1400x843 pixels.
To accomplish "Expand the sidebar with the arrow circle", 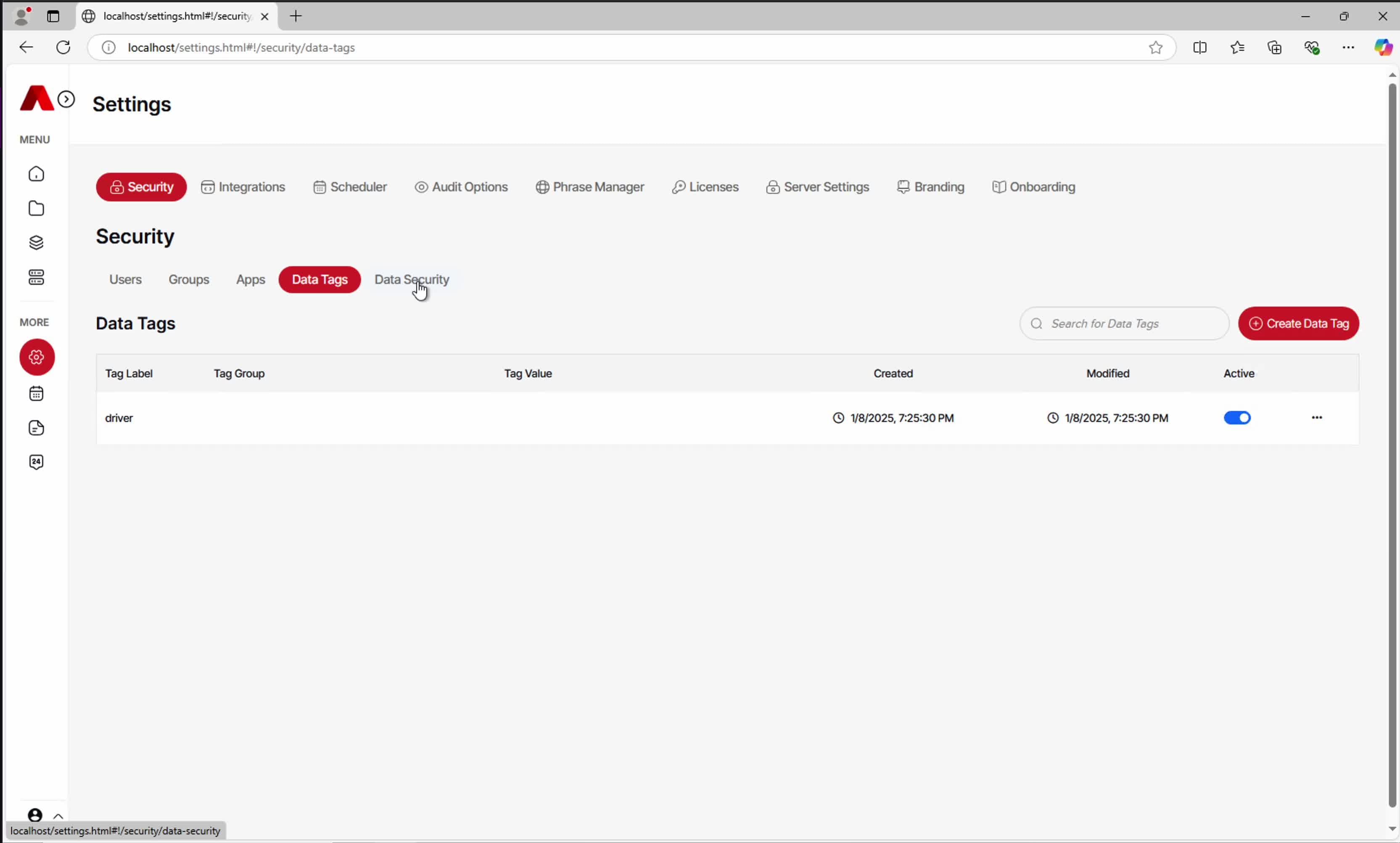I will pyautogui.click(x=66, y=99).
